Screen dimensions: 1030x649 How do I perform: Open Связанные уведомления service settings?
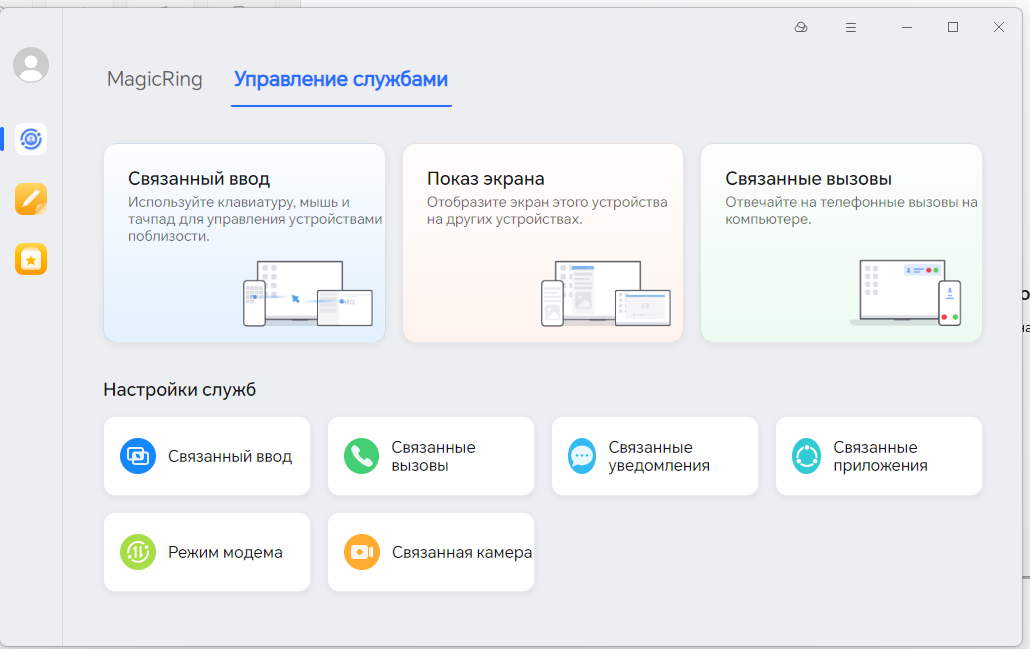(657, 456)
